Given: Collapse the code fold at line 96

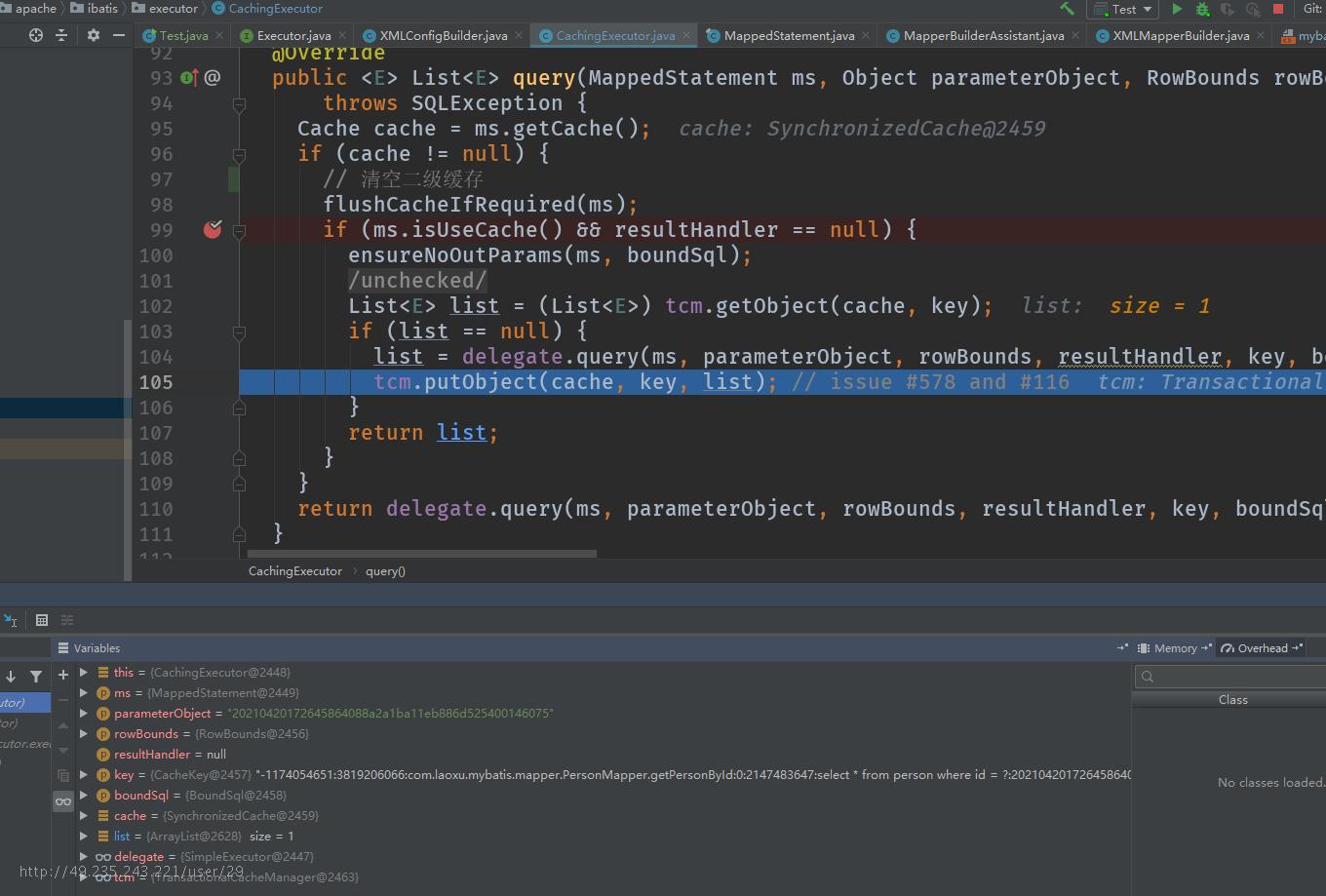Looking at the screenshot, I should point(239,156).
